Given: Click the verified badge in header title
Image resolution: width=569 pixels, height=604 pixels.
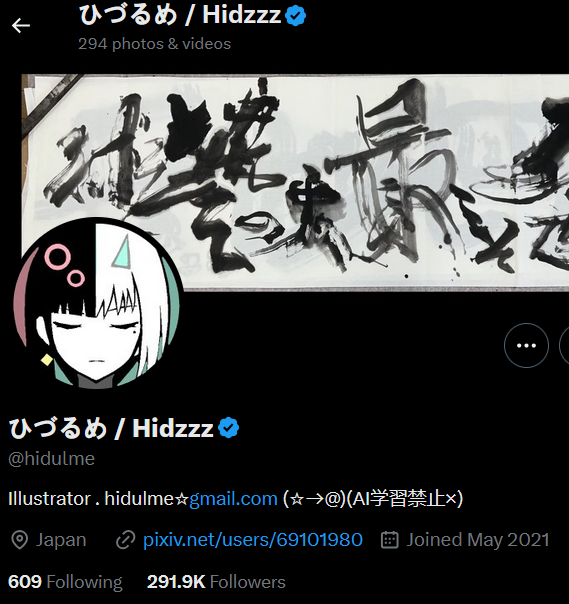Looking at the screenshot, I should [x=295, y=16].
